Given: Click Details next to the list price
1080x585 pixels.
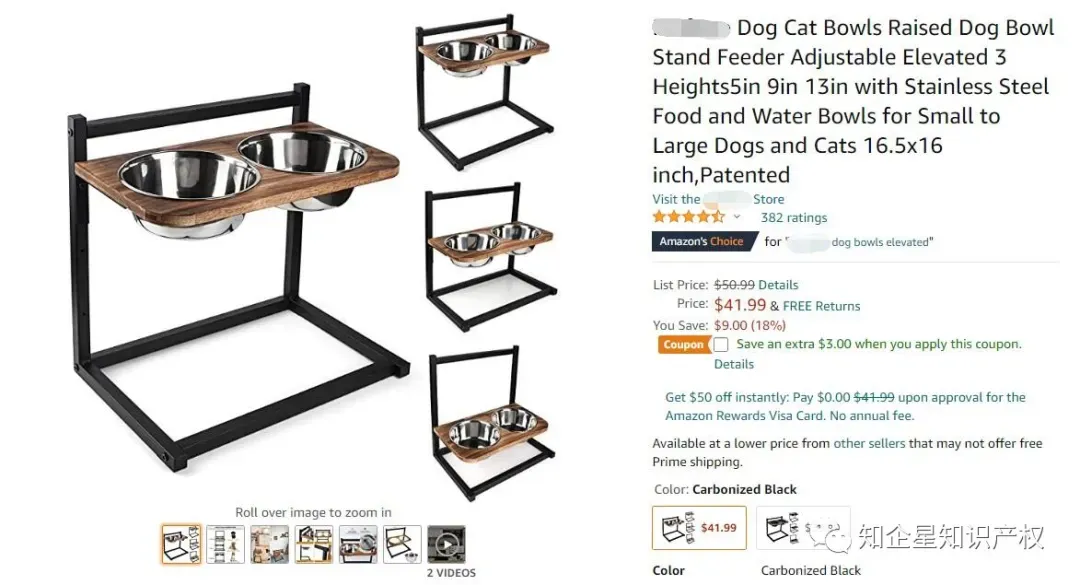Looking at the screenshot, I should [x=778, y=285].
